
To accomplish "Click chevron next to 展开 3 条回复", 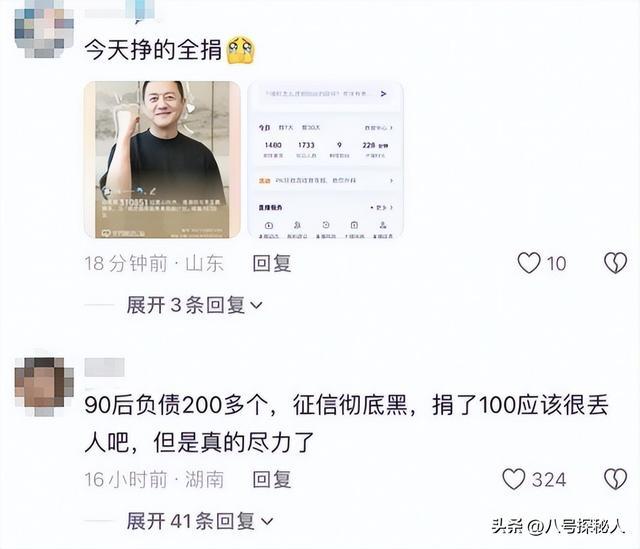I will (256, 305).
